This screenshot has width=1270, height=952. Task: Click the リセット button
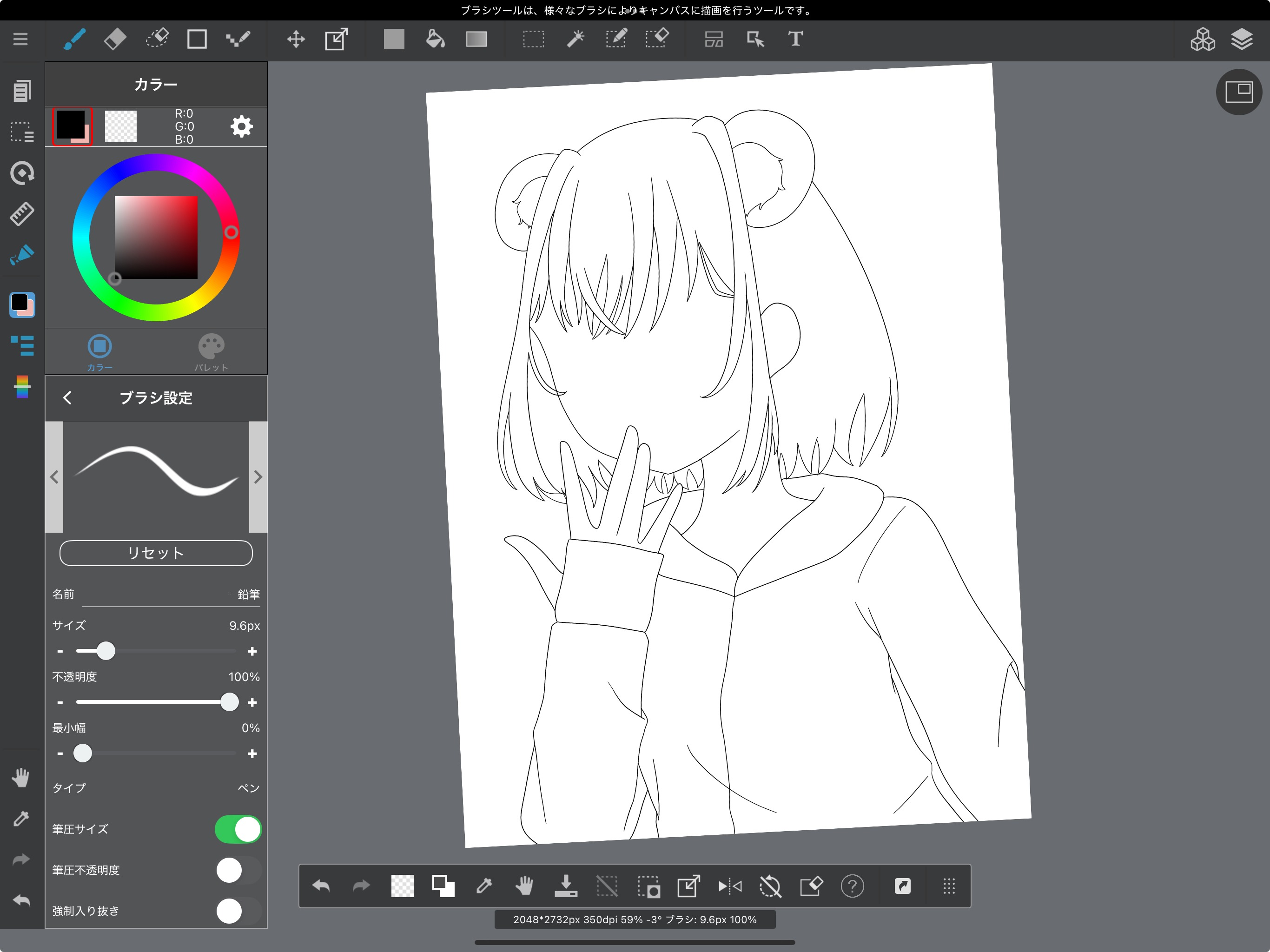tap(156, 552)
